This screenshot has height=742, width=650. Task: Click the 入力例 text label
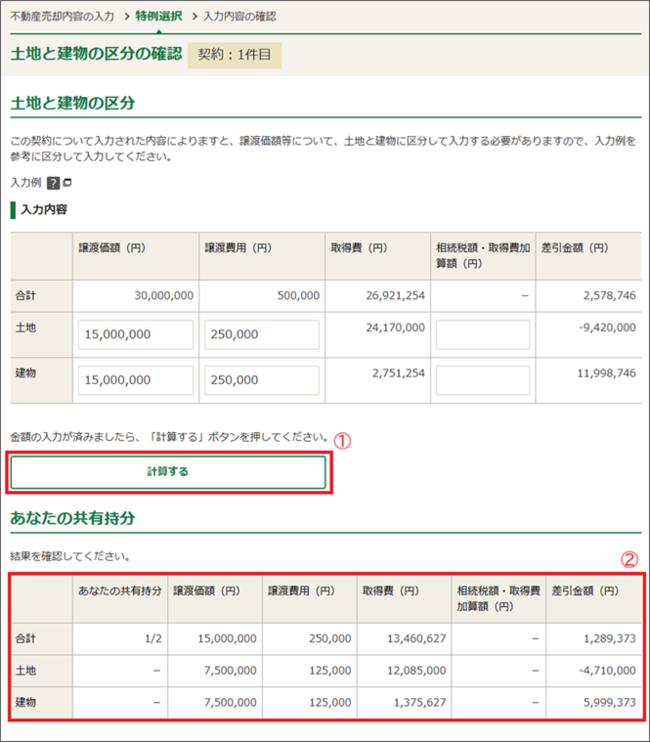point(25,184)
